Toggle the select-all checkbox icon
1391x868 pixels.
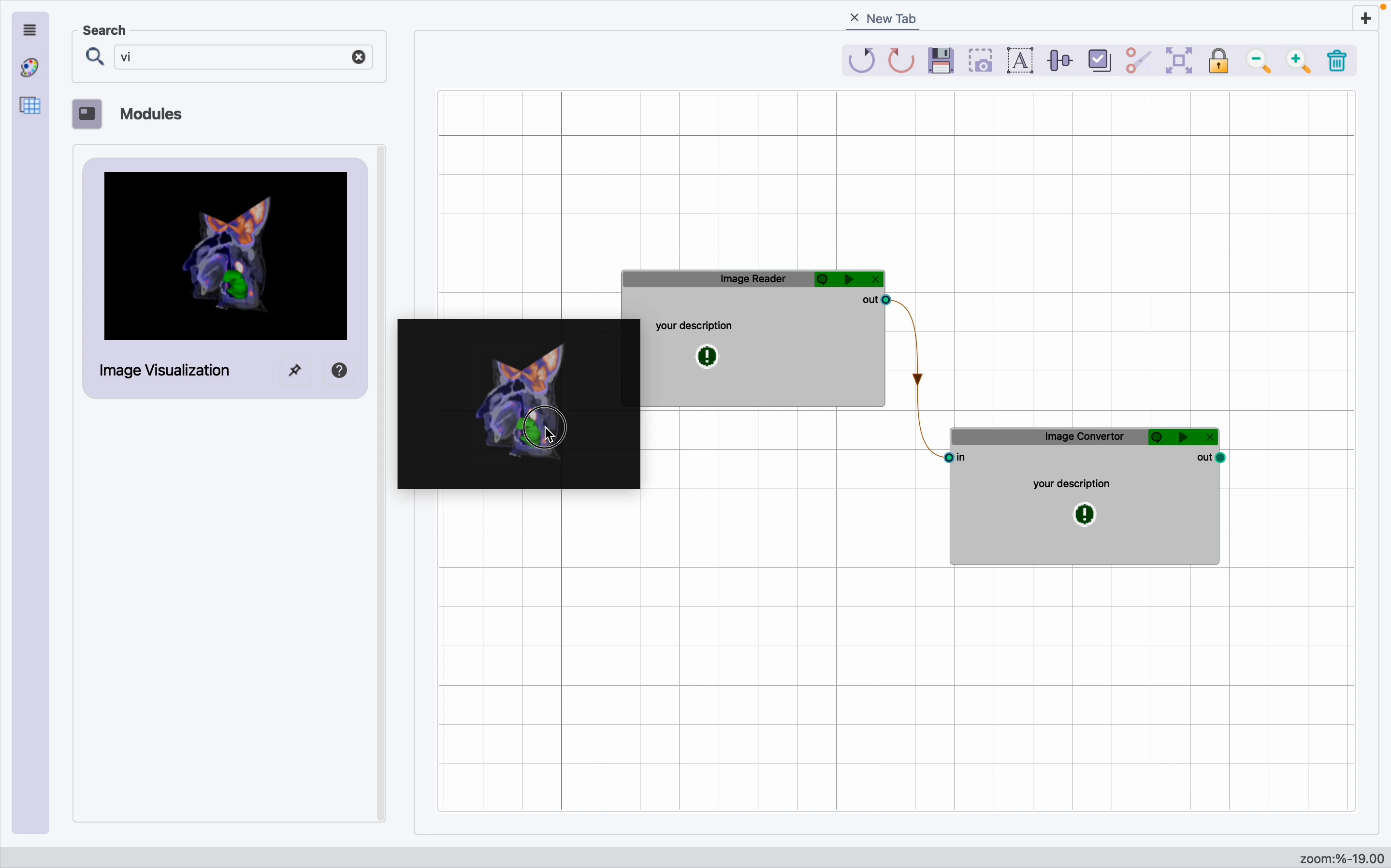pyautogui.click(x=1100, y=60)
